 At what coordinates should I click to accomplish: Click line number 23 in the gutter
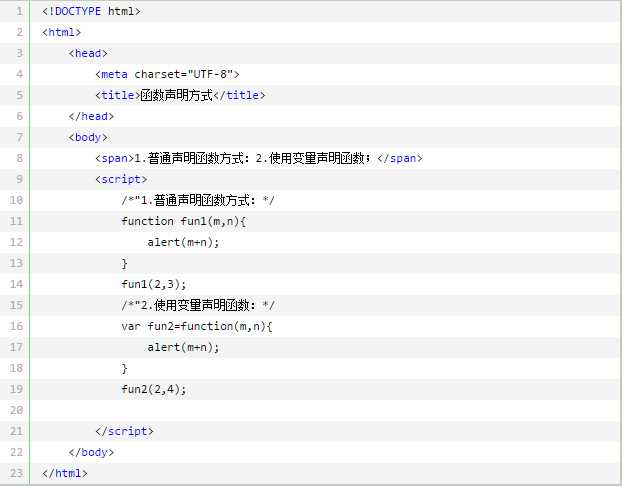point(16,473)
